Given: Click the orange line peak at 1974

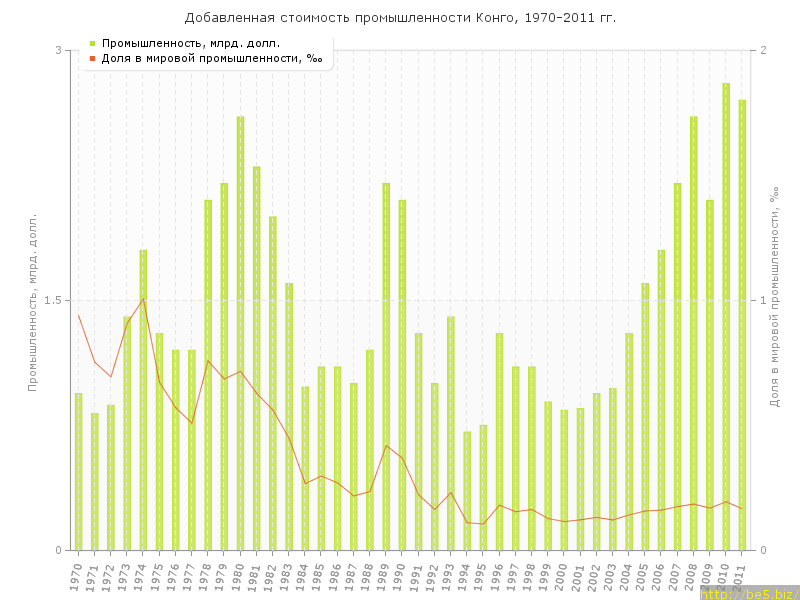Looking at the screenshot, I should click(143, 299).
